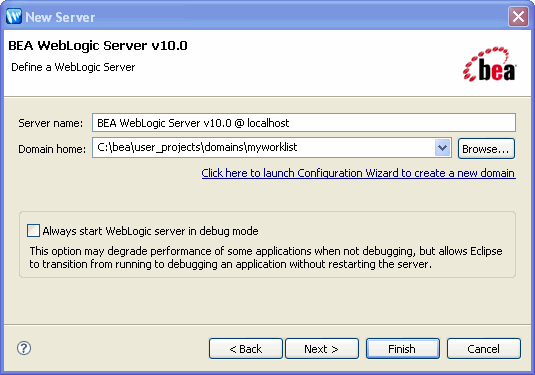This screenshot has width=535, height=375.
Task: Click the debug mode description text
Action: click(x=266, y=258)
